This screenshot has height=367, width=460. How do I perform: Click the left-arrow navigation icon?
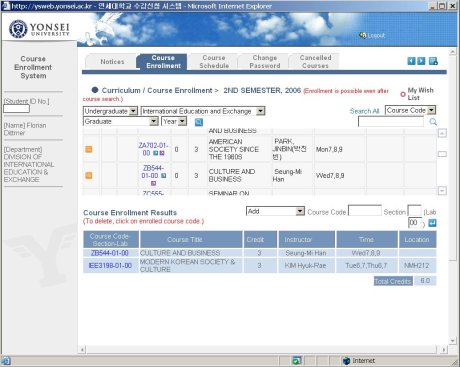[411, 61]
